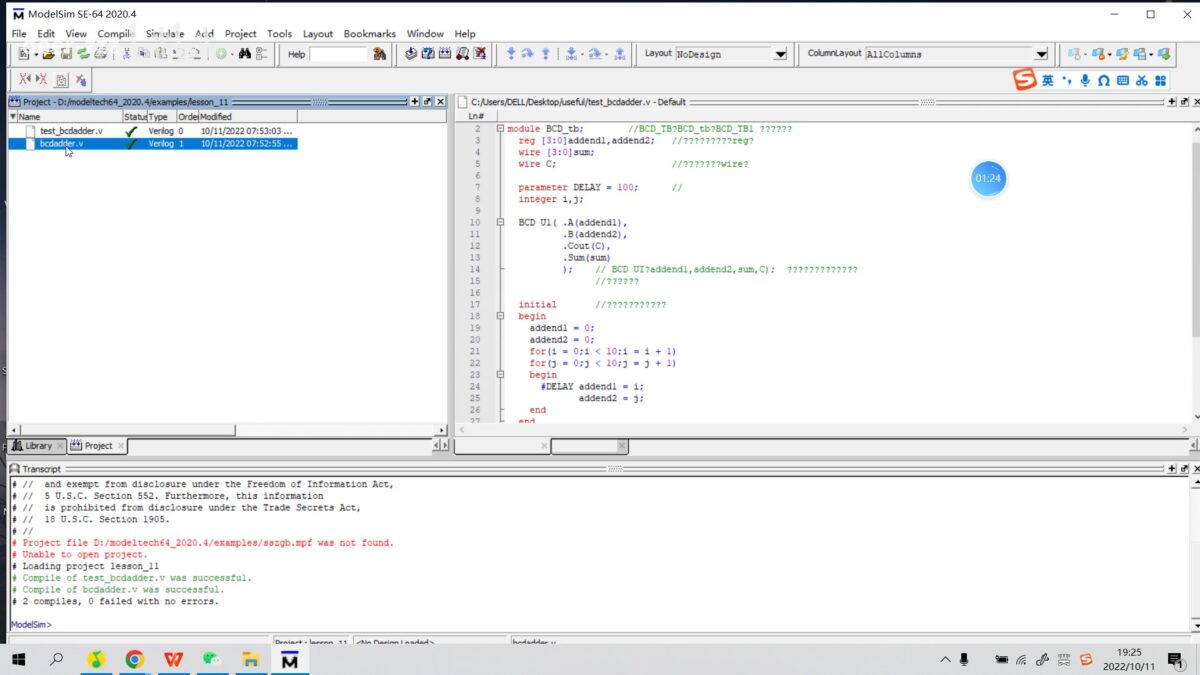
Task: Click the 01:24 recording timer bubble
Action: coord(988,178)
